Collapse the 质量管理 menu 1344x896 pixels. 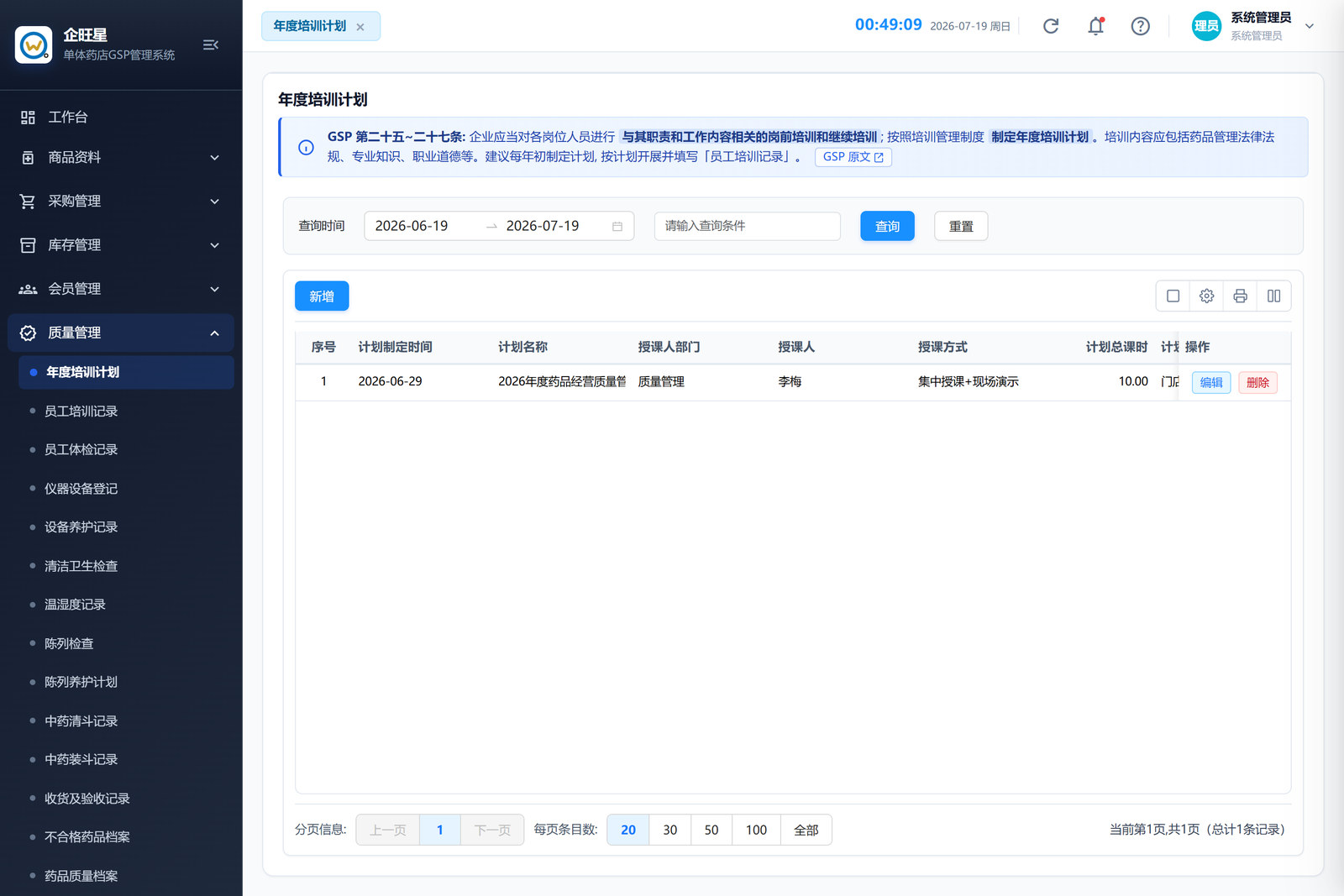click(x=121, y=333)
